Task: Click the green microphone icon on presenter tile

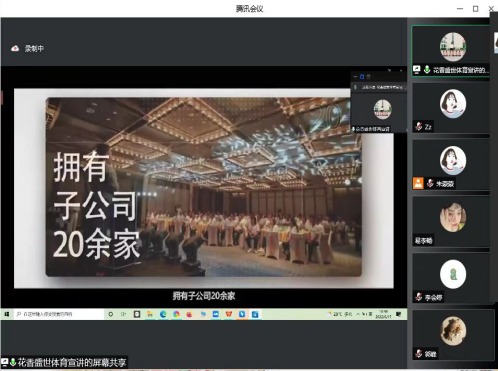Action: tap(427, 70)
